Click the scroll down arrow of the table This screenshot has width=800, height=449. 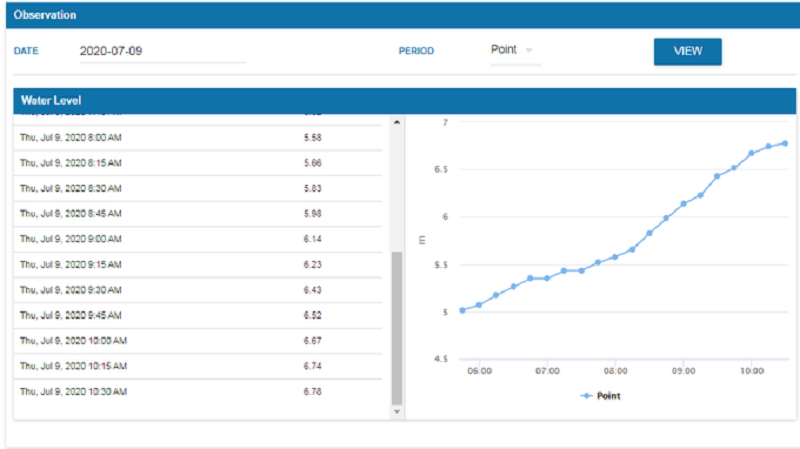coord(396,411)
